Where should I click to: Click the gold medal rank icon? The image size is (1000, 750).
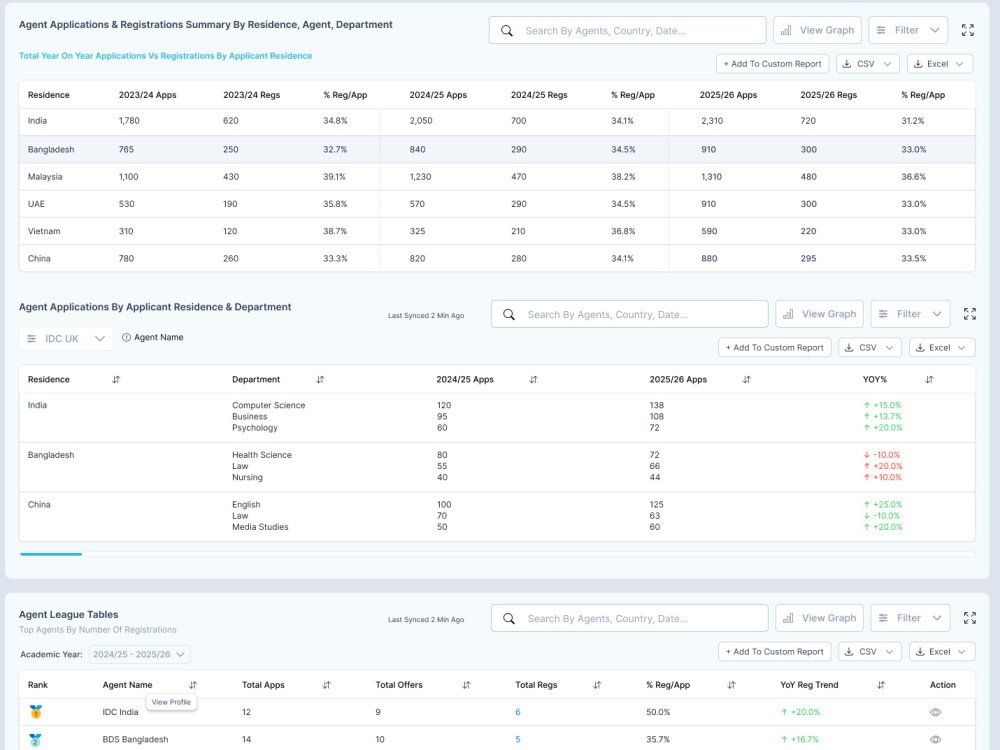click(36, 712)
